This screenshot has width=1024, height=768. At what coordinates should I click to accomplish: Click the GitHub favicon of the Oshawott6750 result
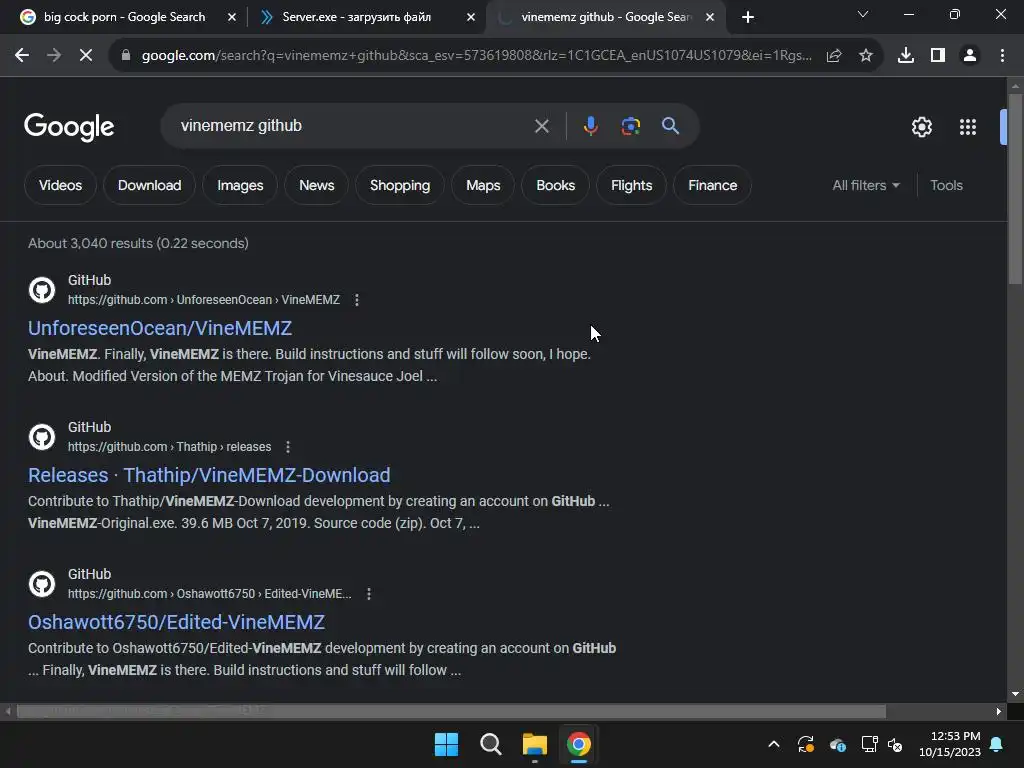coord(42,584)
